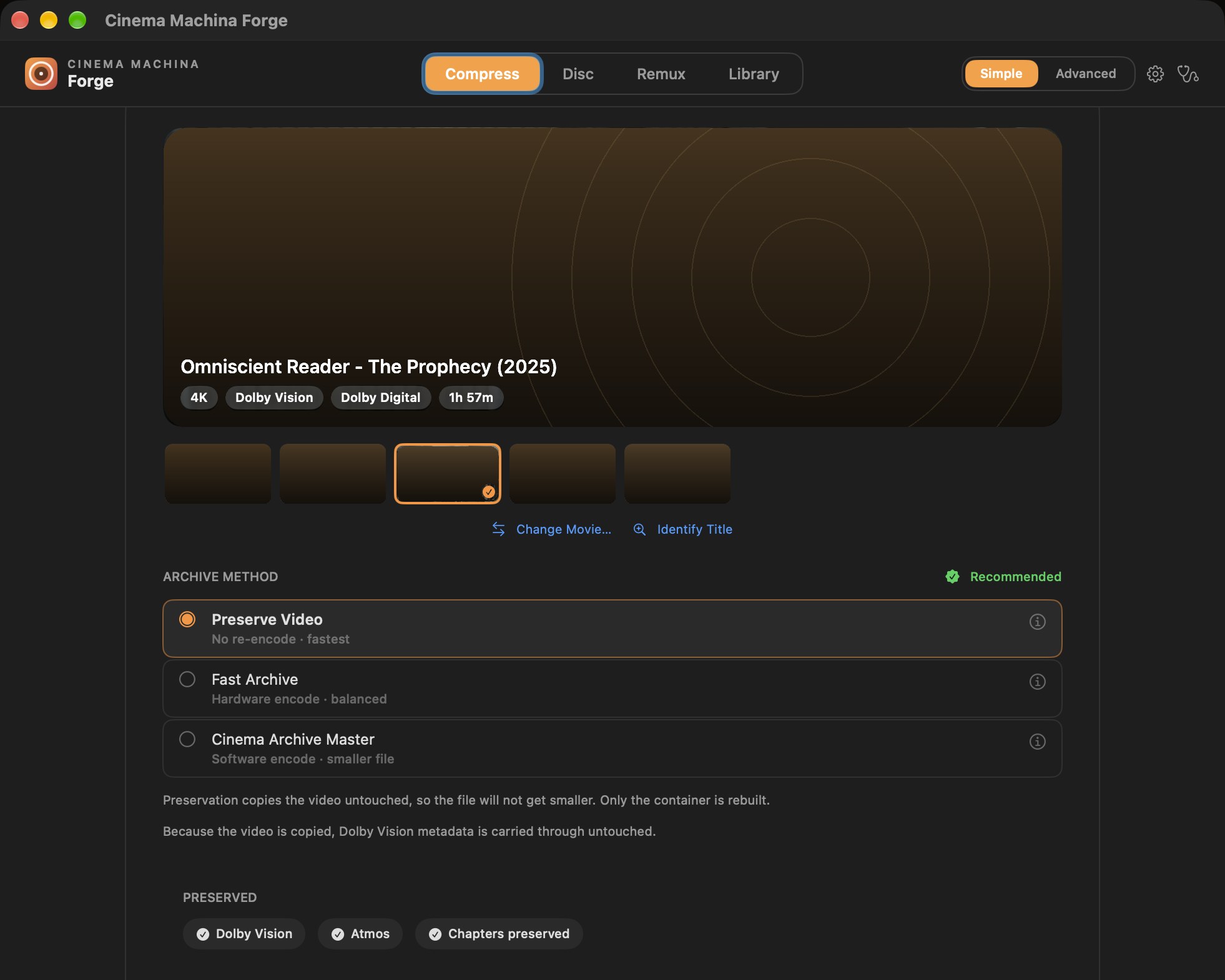Click the Chapters preserved chip label
This screenshot has width=1225, height=980.
(508, 934)
